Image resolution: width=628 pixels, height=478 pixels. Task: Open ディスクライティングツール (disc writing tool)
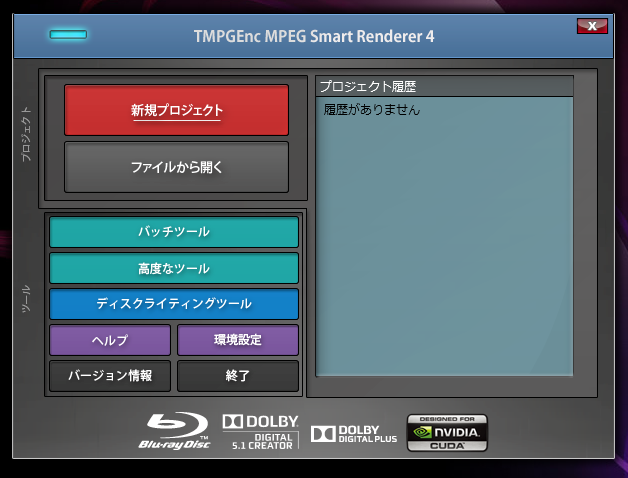click(x=174, y=304)
